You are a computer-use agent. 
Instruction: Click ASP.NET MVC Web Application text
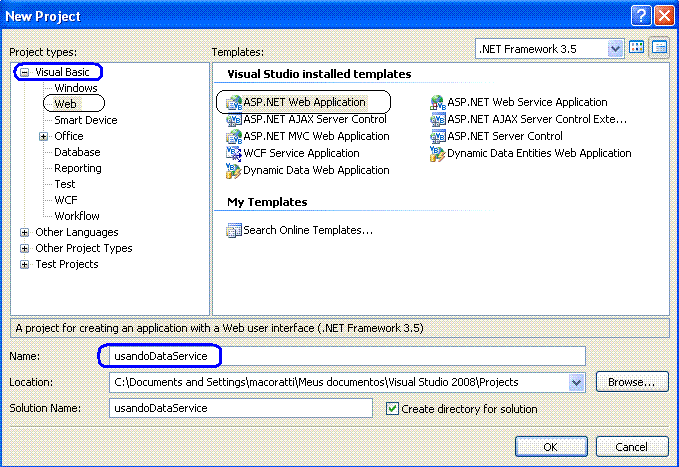click(x=316, y=136)
